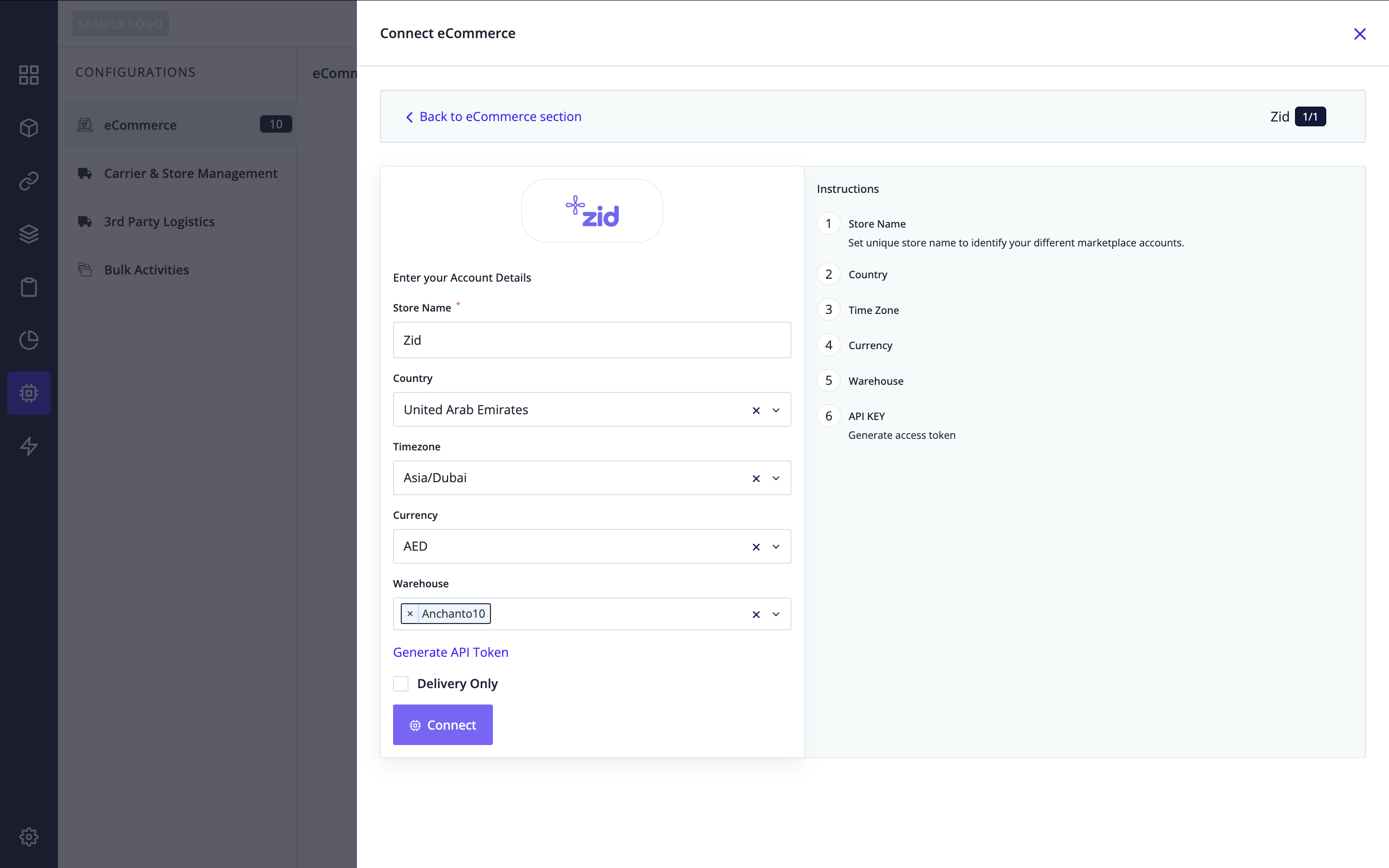This screenshot has width=1389, height=868.
Task: Open the clipboard icon in sidebar
Action: pyautogui.click(x=29, y=287)
